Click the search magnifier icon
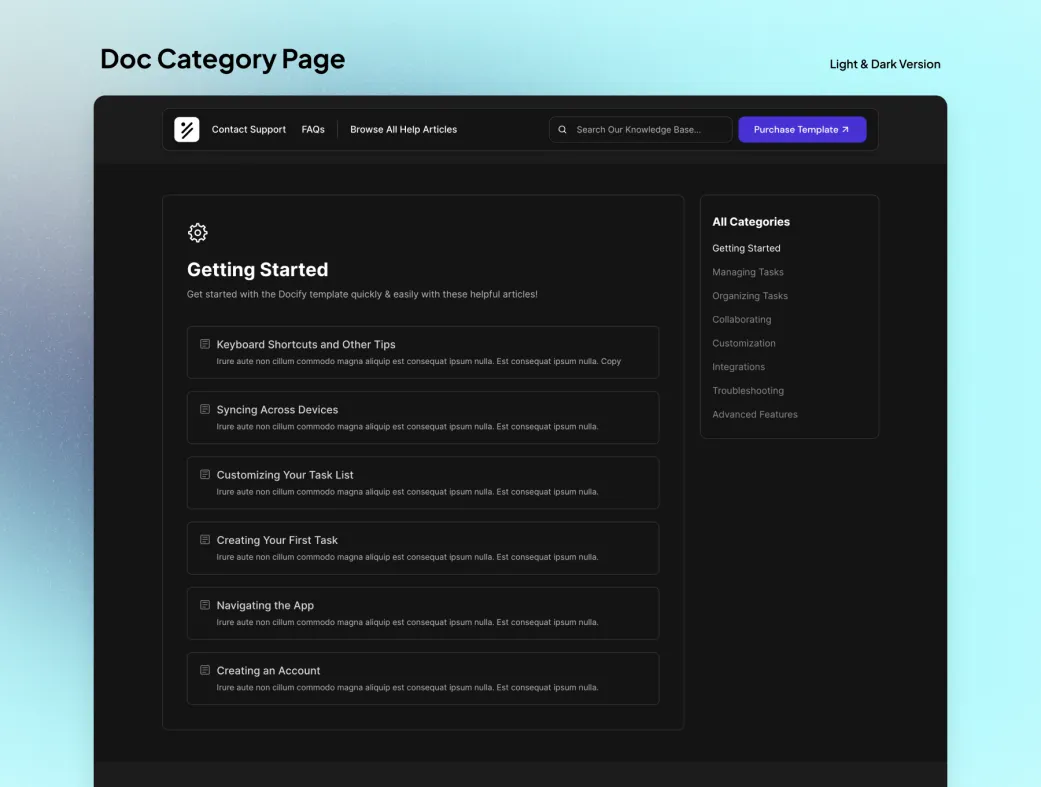The height and width of the screenshot is (787, 1041). tap(562, 130)
